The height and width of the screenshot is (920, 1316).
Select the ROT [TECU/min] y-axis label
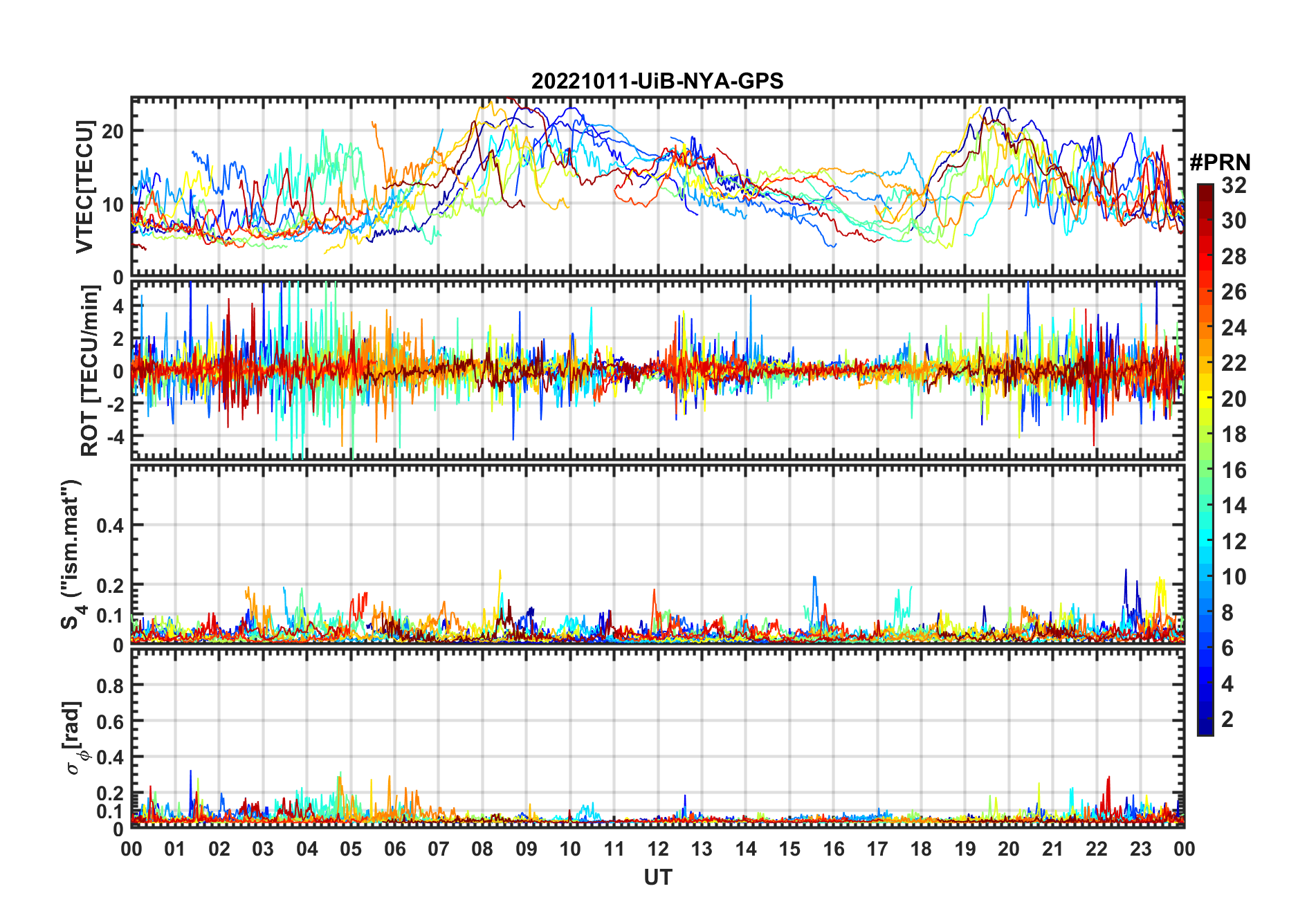tap(90, 371)
